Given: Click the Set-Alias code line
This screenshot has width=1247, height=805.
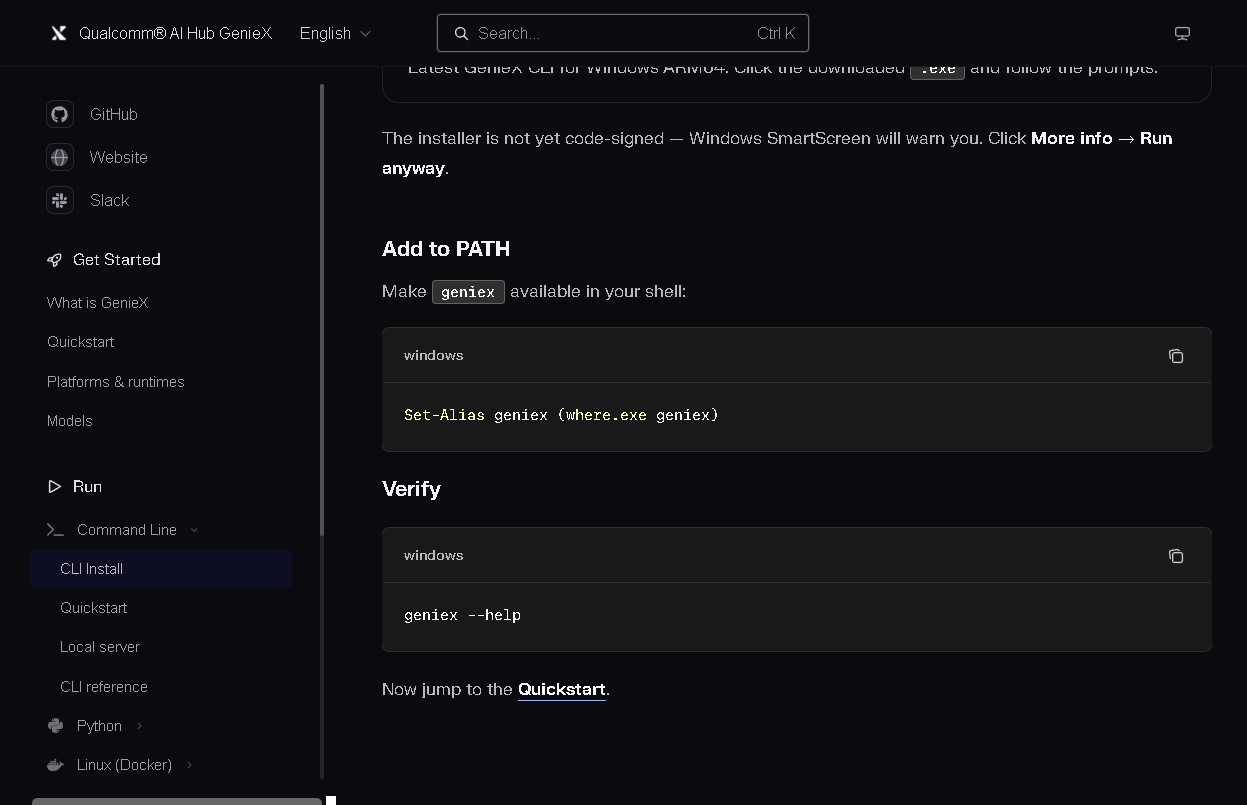Looking at the screenshot, I should pos(561,415).
